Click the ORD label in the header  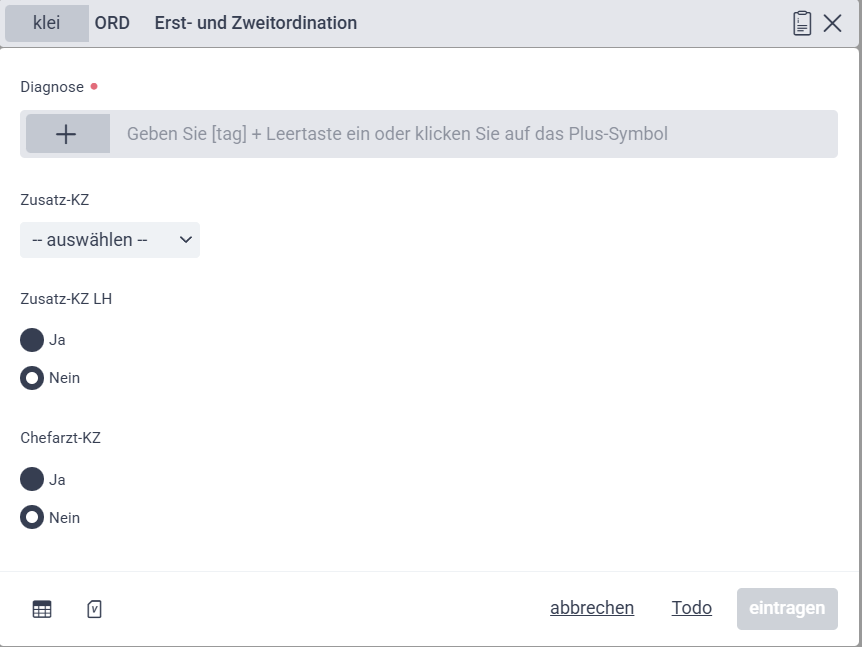pyautogui.click(x=112, y=23)
